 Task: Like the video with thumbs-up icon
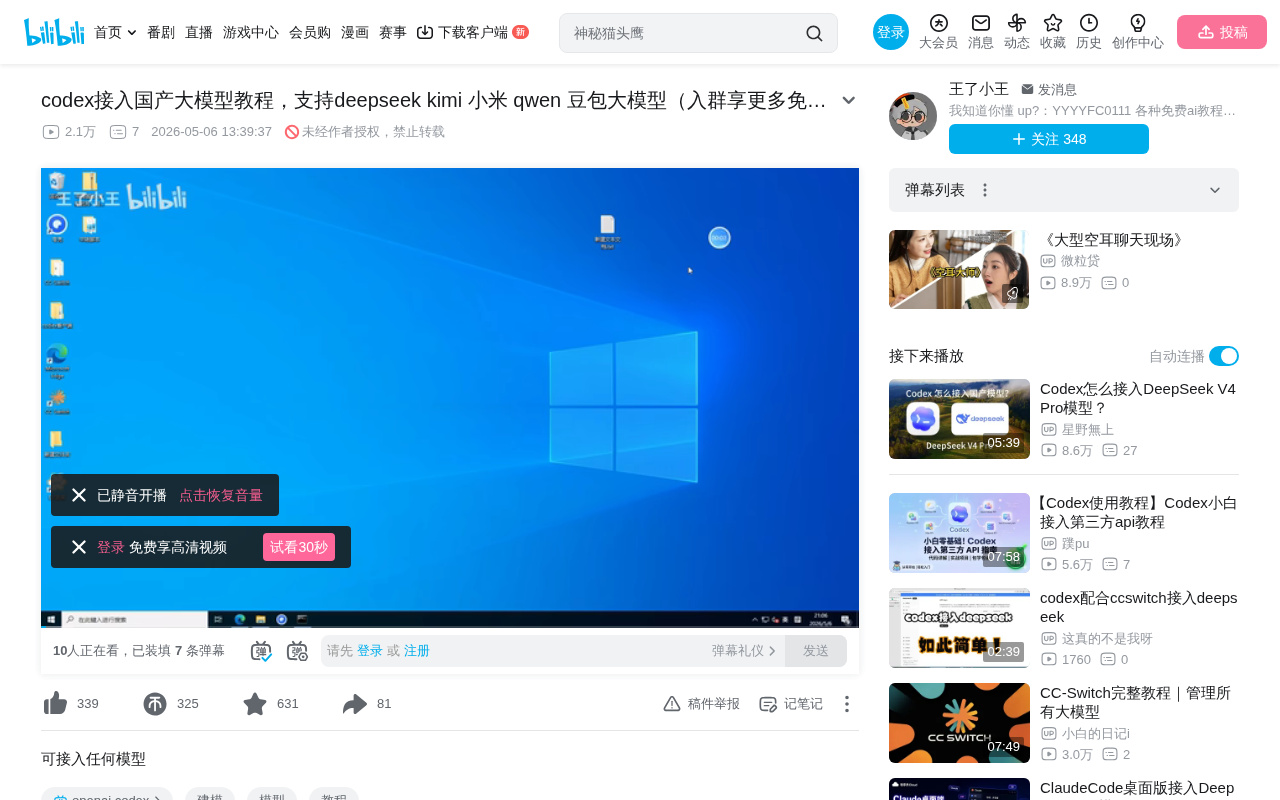click(56, 704)
